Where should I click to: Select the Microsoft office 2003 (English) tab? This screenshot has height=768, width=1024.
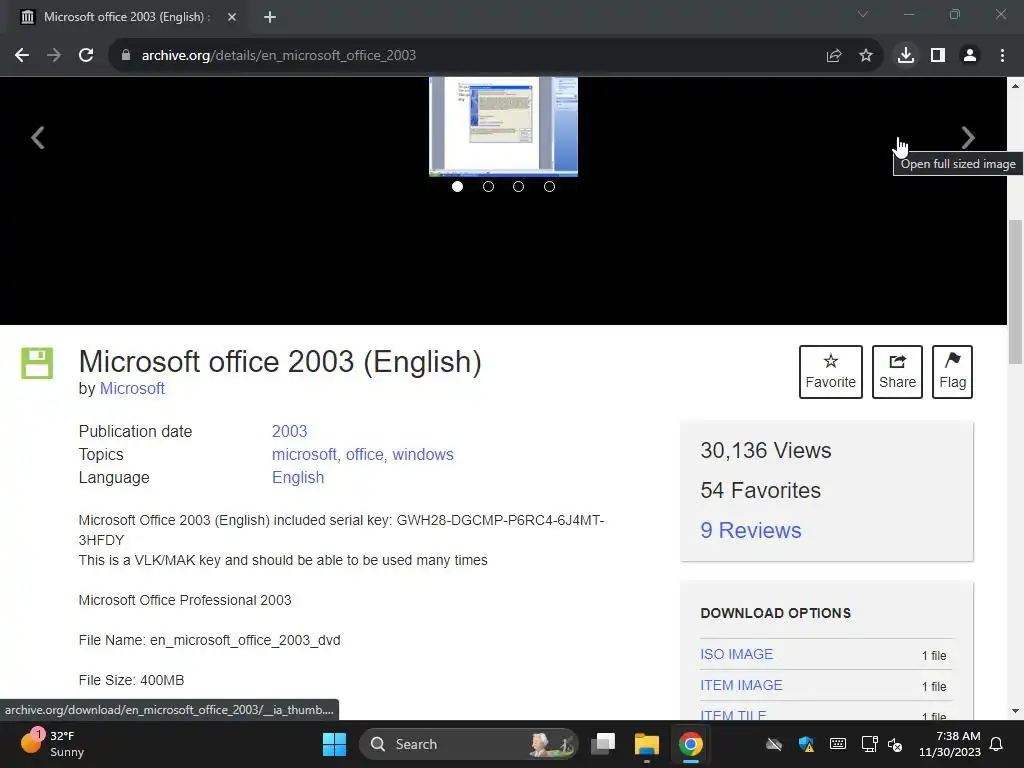tap(128, 18)
